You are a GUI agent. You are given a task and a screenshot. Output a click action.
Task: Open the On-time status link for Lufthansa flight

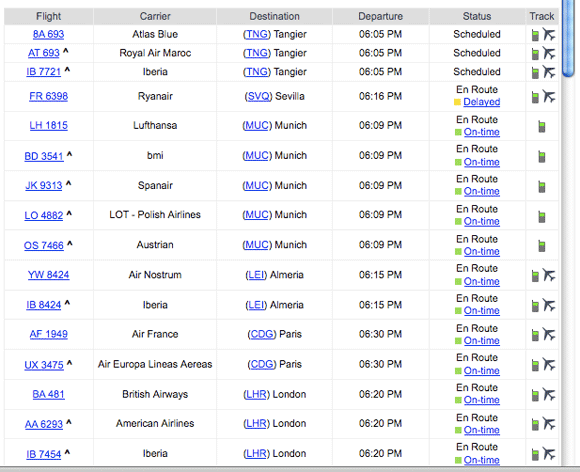(482, 132)
